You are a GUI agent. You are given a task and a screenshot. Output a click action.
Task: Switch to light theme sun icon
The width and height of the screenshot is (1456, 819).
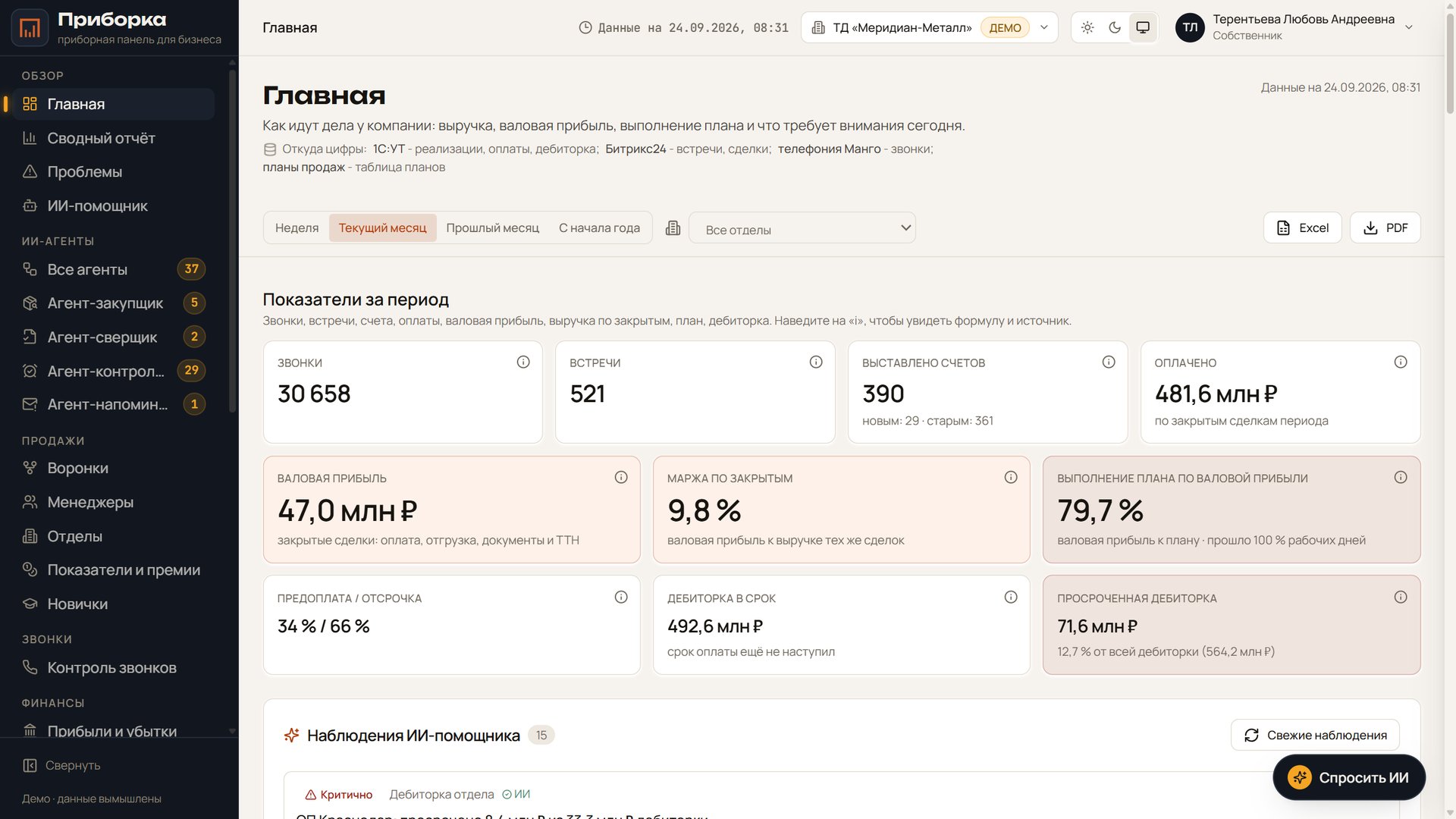(x=1087, y=28)
